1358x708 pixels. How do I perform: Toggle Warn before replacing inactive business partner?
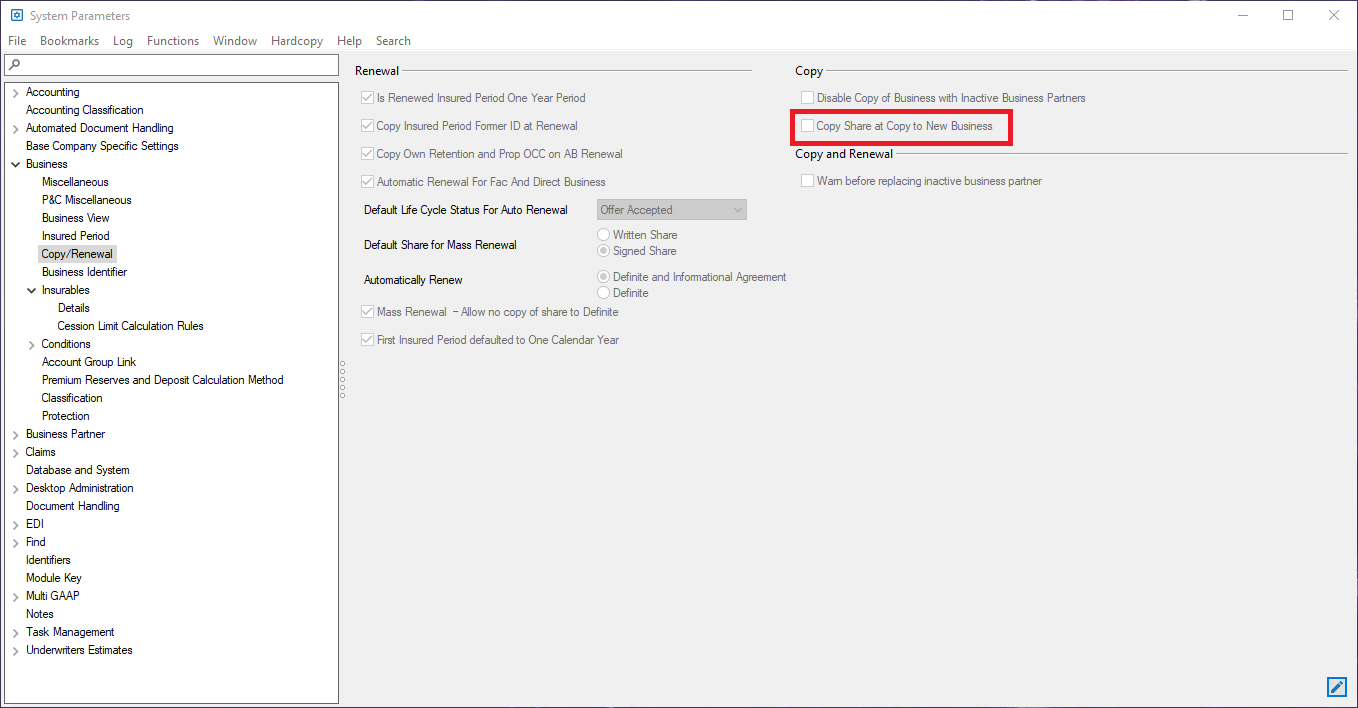click(808, 181)
